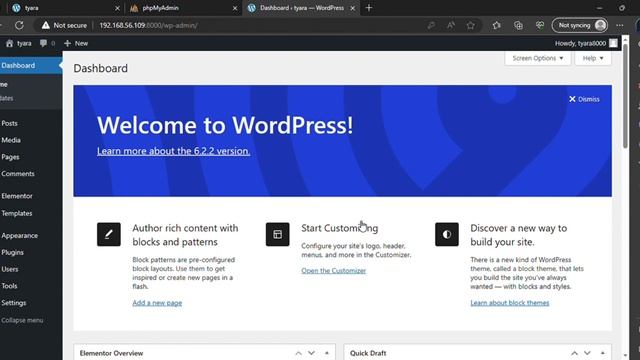Expand the Screen Options dropdown
640x360 pixels.
[x=538, y=58]
